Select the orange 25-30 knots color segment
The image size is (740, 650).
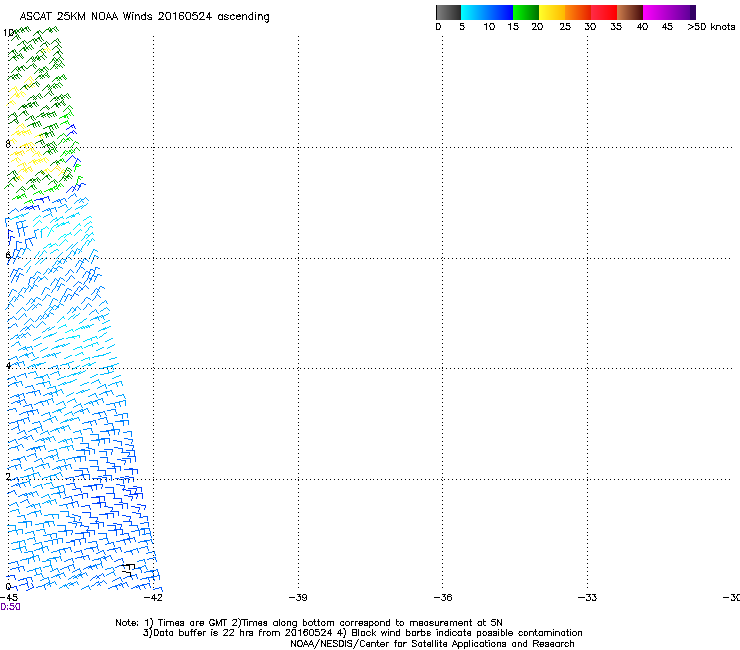coord(578,12)
